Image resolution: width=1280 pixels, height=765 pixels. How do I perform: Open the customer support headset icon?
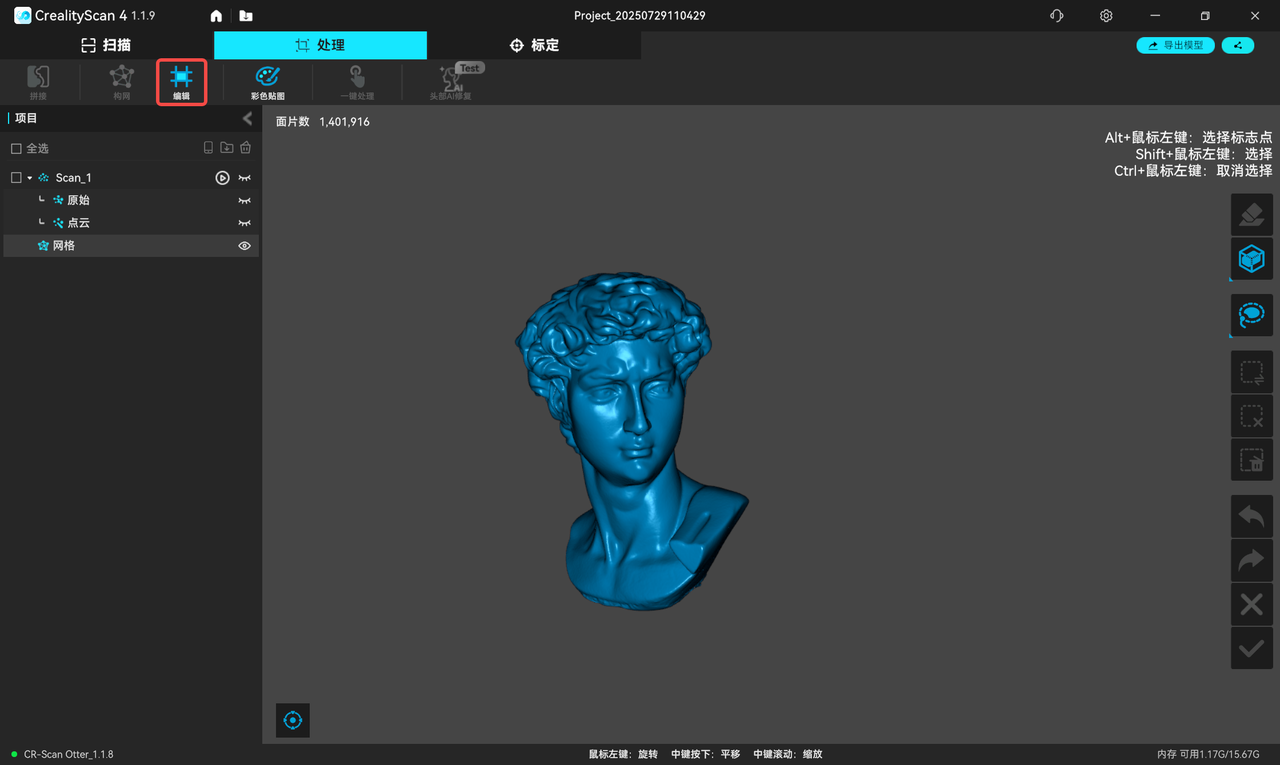pos(1057,16)
